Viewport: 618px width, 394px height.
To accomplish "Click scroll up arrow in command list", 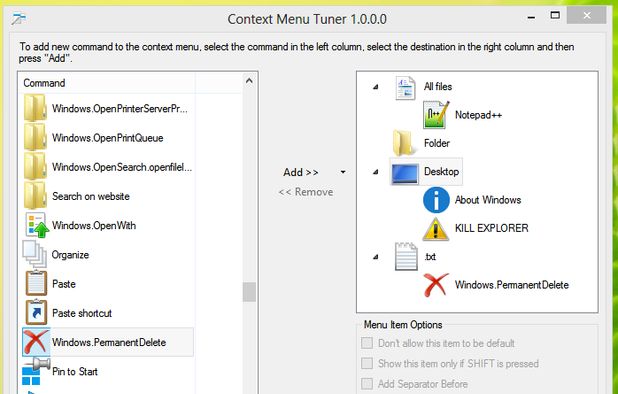I will point(249,81).
